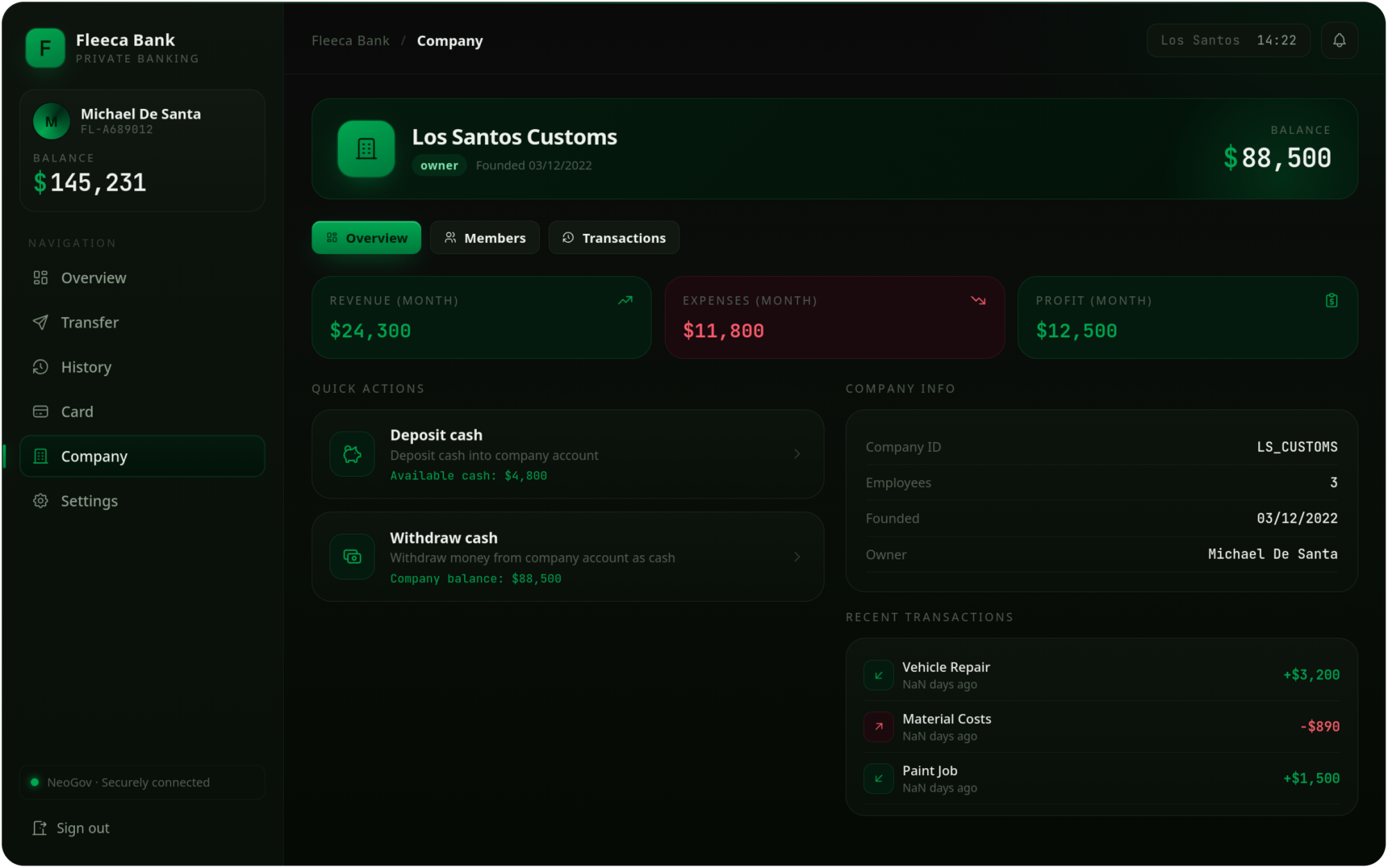Click the Company balance: $88,500 text
Screen dimensions: 1388x868
click(x=475, y=579)
